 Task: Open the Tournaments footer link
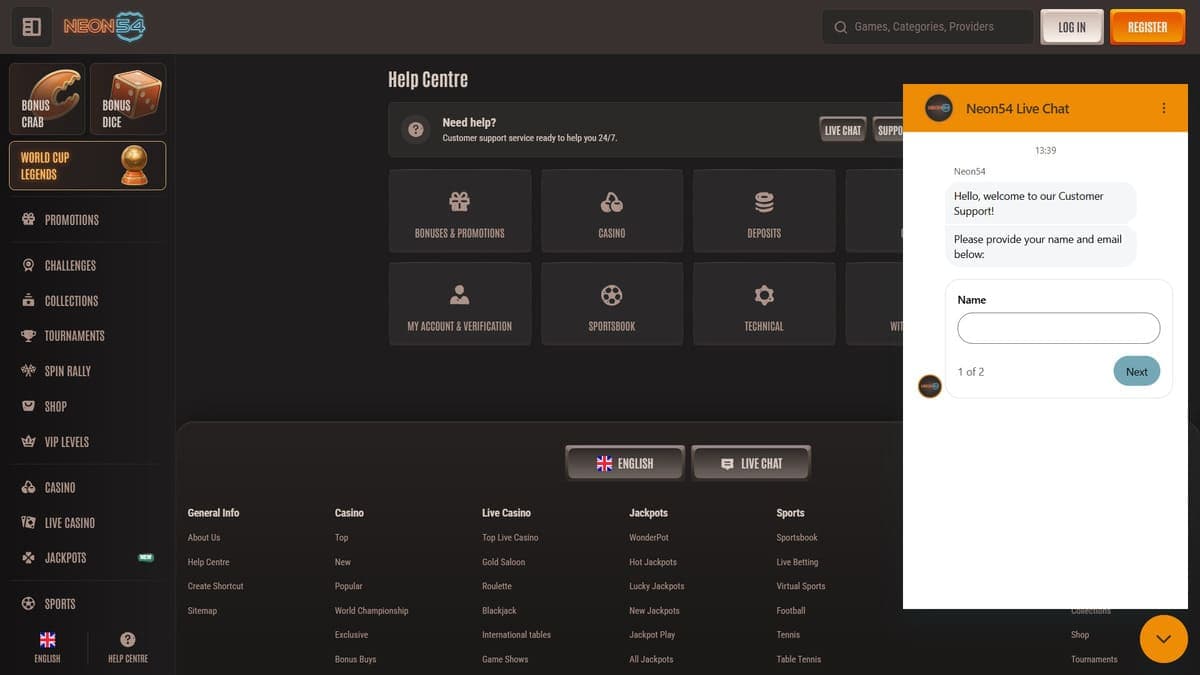(x=1094, y=660)
